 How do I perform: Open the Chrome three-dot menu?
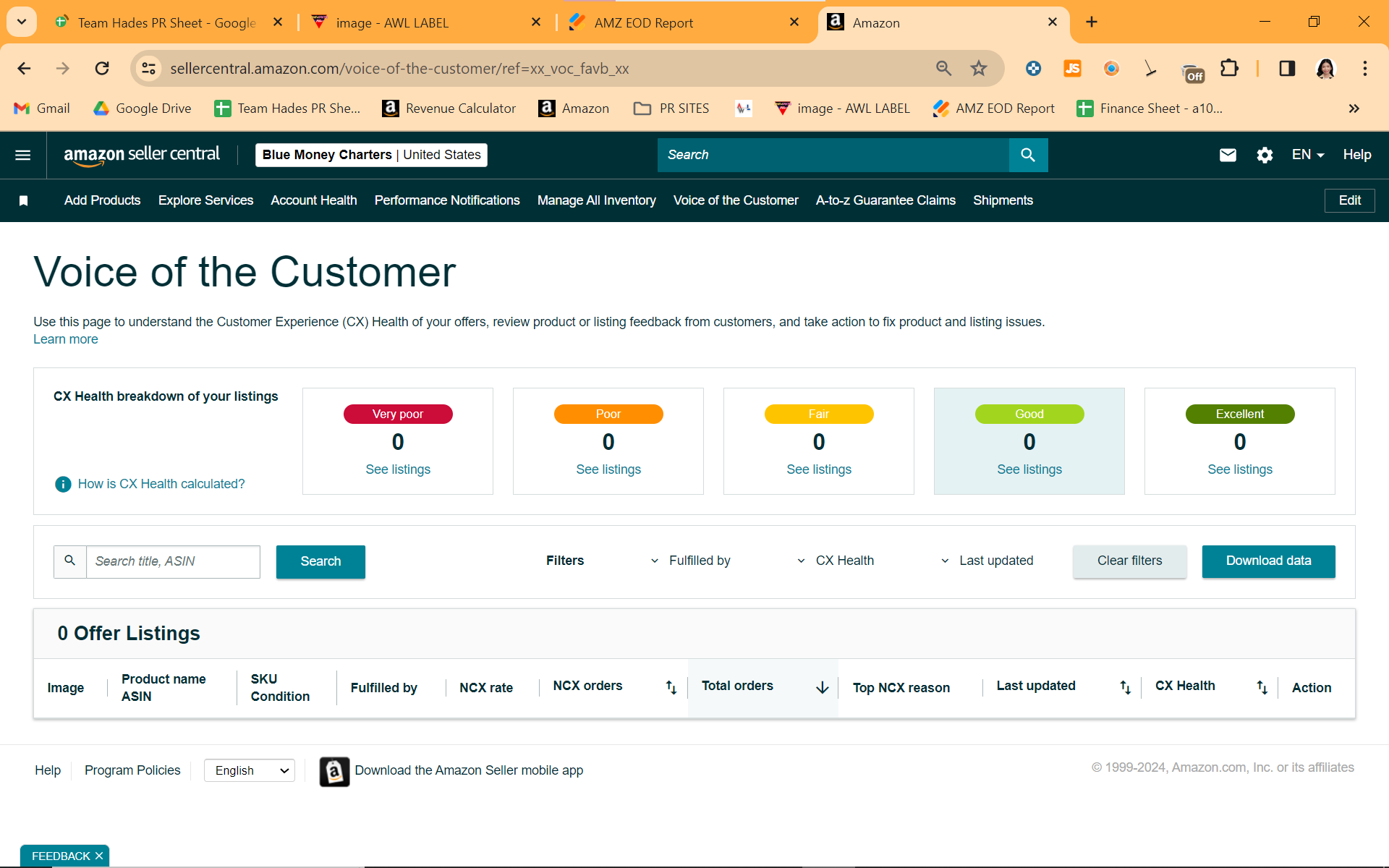pos(1365,69)
